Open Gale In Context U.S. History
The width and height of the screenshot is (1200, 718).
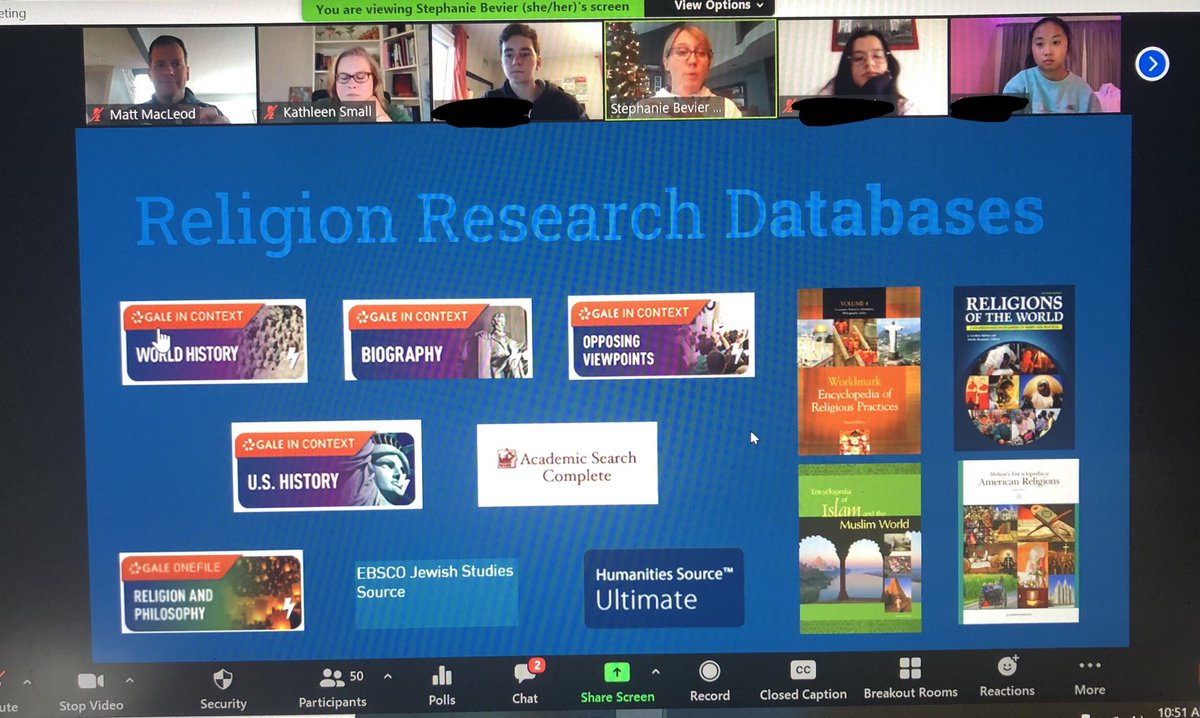pyautogui.click(x=326, y=466)
